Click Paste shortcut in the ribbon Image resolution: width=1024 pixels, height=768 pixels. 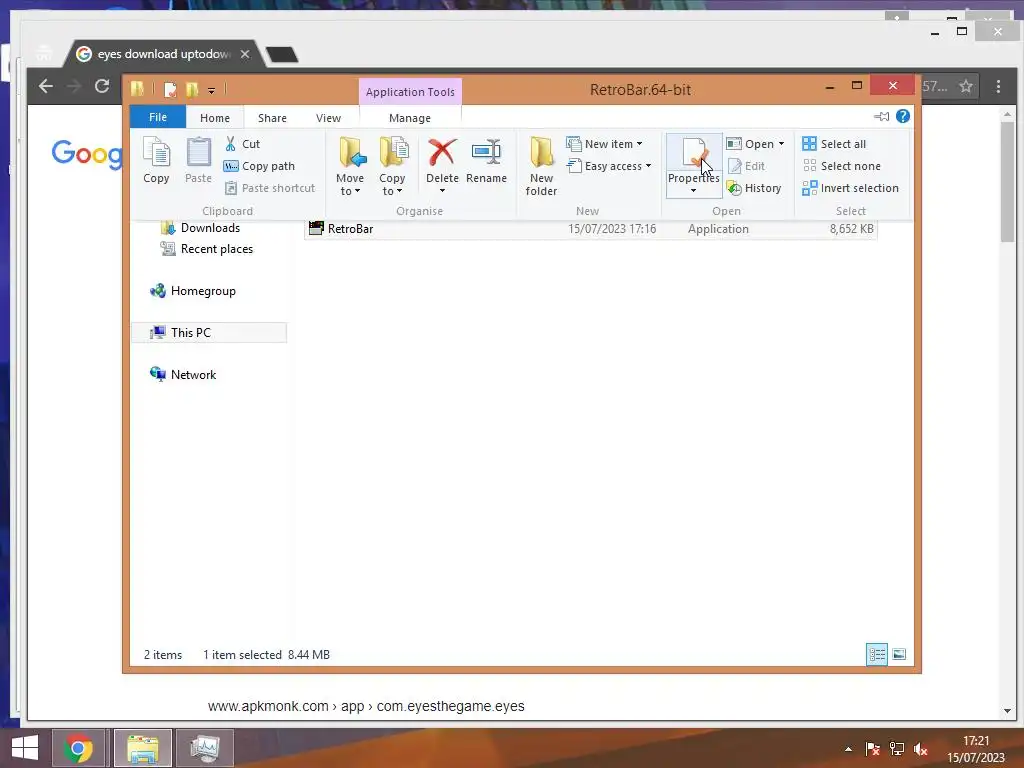point(270,188)
